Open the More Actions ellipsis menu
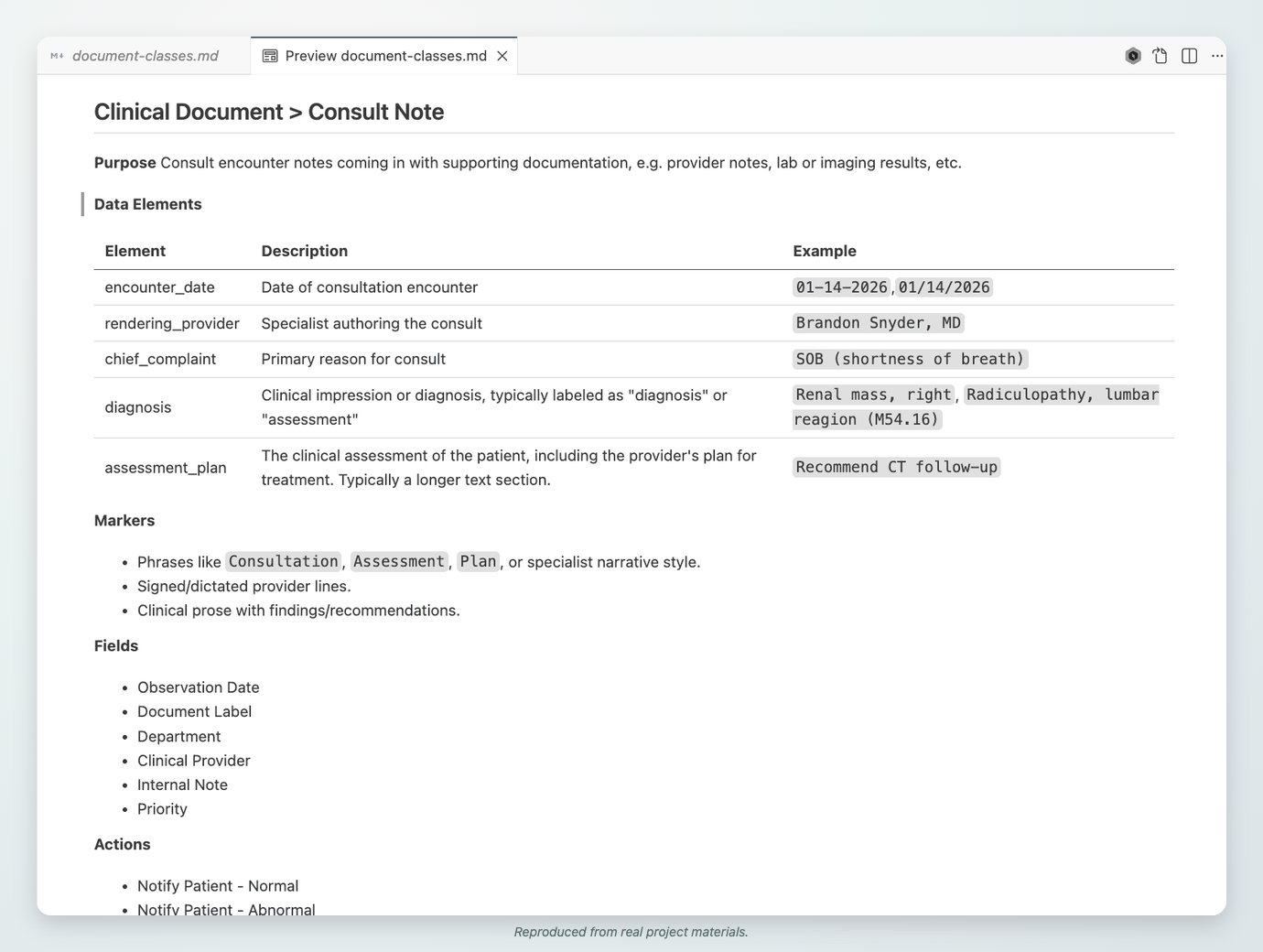This screenshot has width=1263, height=952. coord(1217,56)
